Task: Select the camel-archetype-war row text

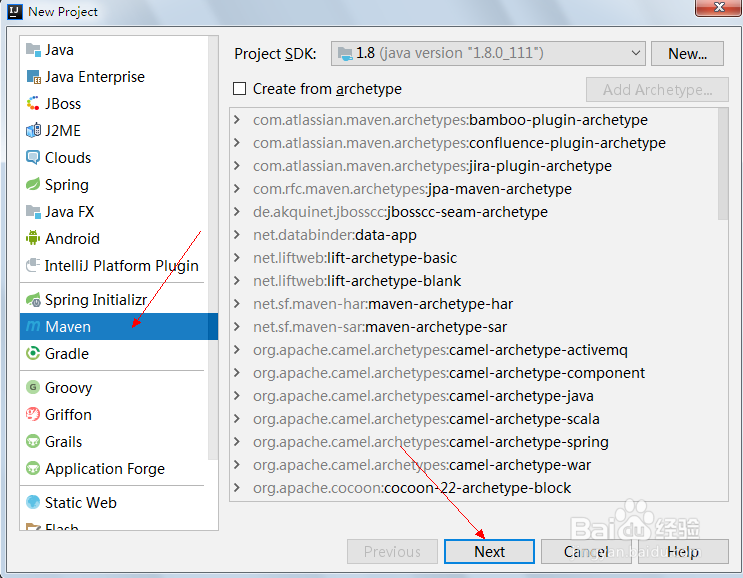Action: tap(422, 465)
